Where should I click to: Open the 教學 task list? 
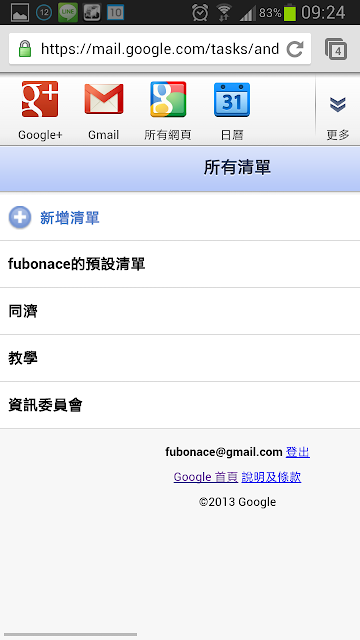tap(180, 358)
